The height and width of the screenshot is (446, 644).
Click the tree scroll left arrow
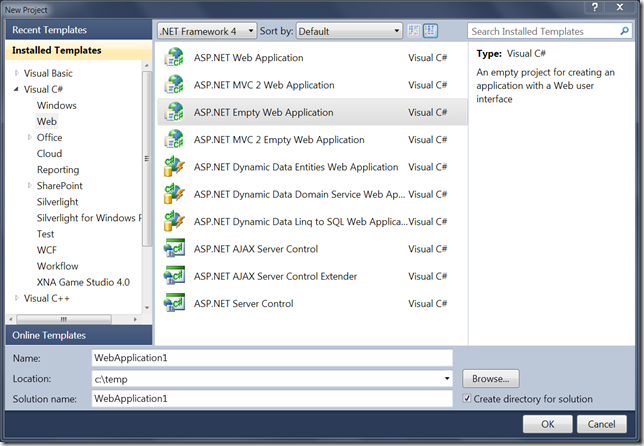11,319
